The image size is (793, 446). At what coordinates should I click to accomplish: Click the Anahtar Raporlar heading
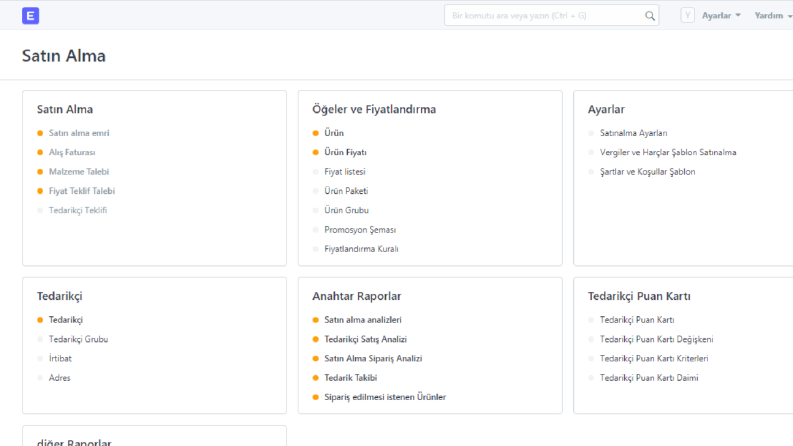357,296
